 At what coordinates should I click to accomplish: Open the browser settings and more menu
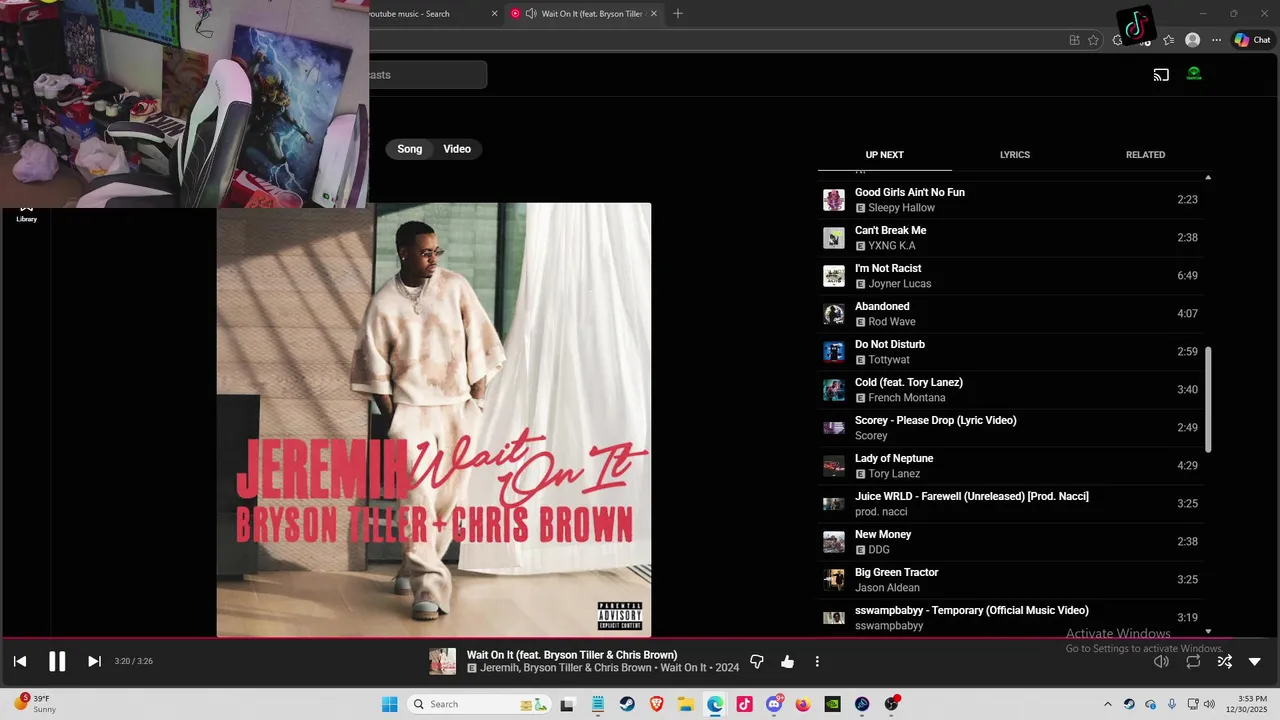click(x=1216, y=40)
